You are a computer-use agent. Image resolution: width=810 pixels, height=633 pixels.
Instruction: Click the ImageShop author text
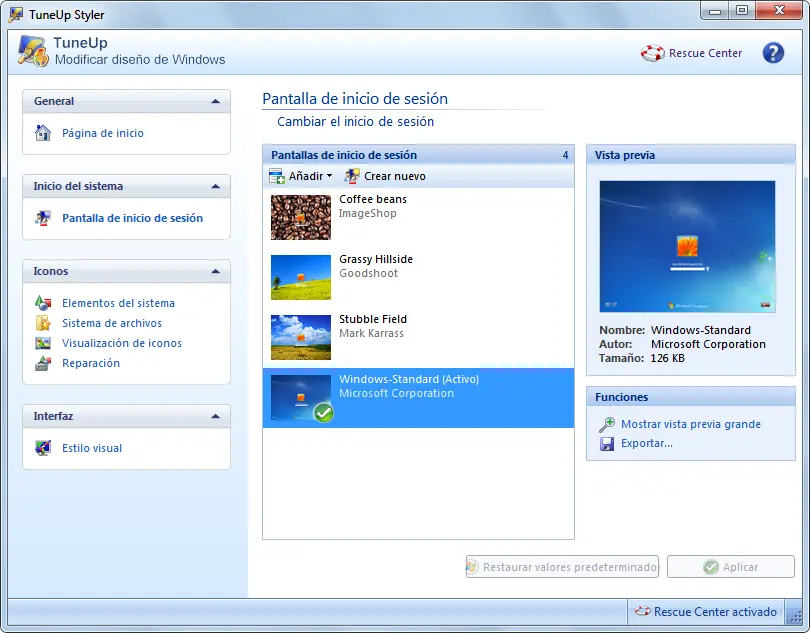click(368, 213)
